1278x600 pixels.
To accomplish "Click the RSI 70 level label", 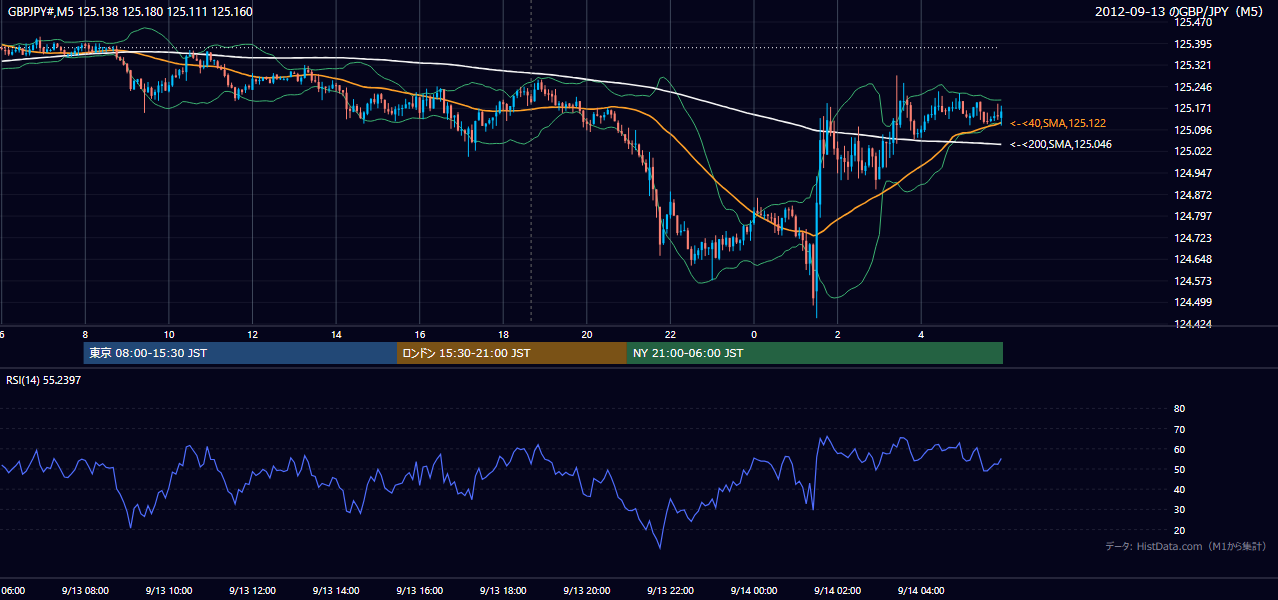I will coord(1179,429).
